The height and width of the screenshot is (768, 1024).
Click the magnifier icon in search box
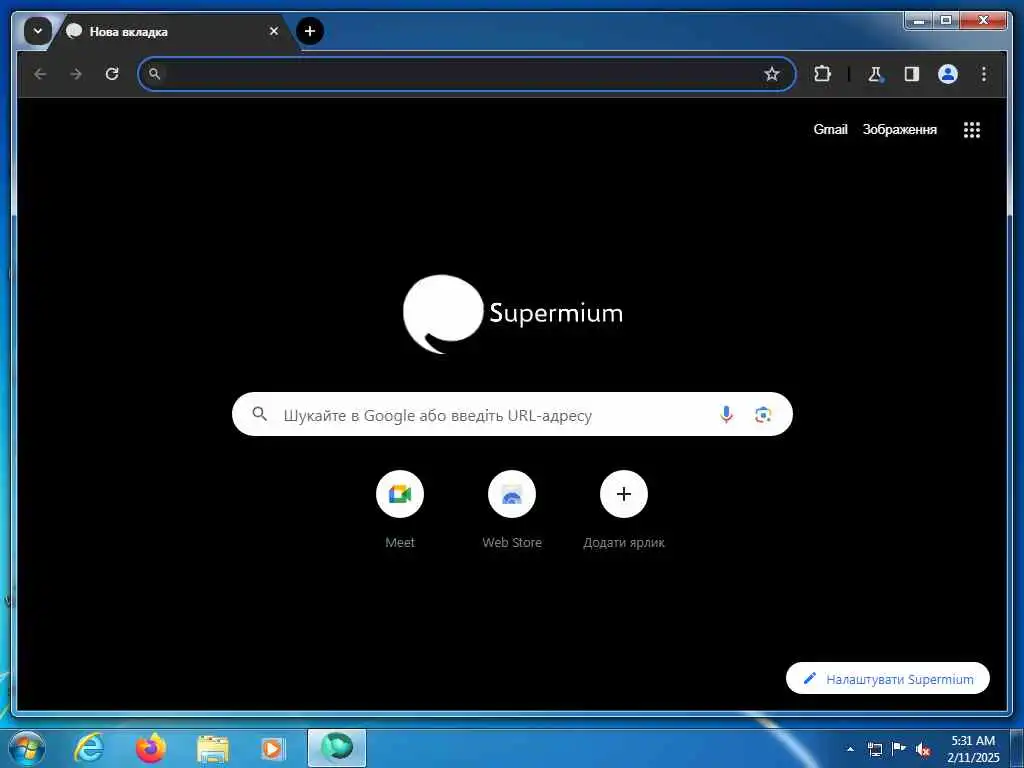260,414
